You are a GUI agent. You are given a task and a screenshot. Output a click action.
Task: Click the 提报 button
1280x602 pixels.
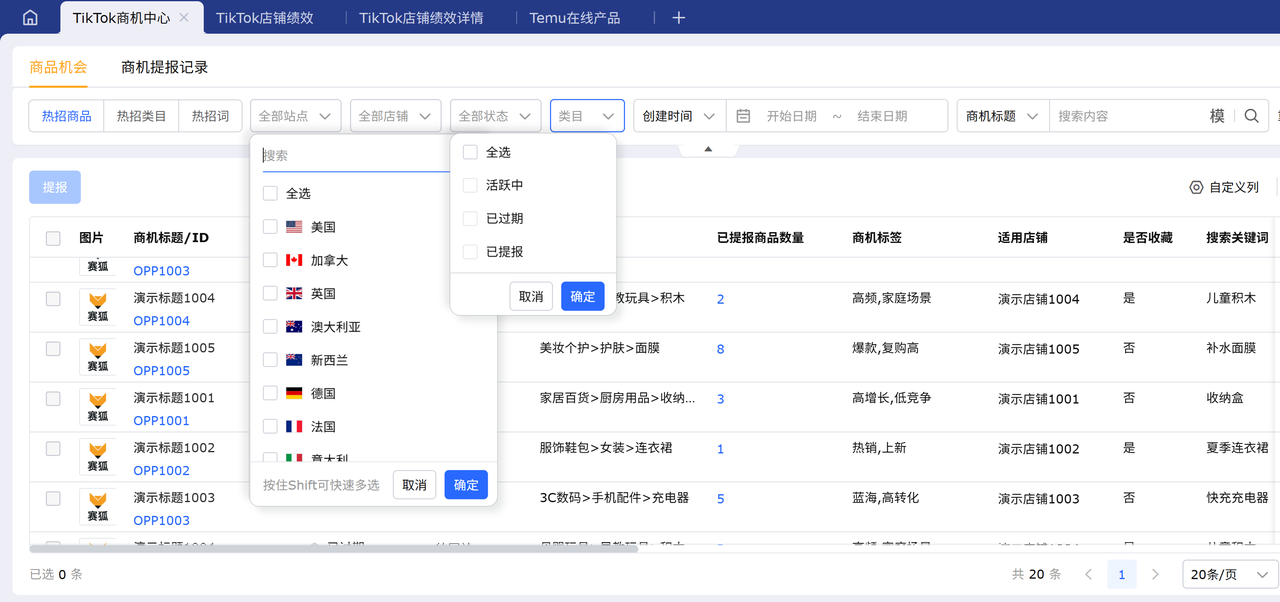click(x=55, y=187)
